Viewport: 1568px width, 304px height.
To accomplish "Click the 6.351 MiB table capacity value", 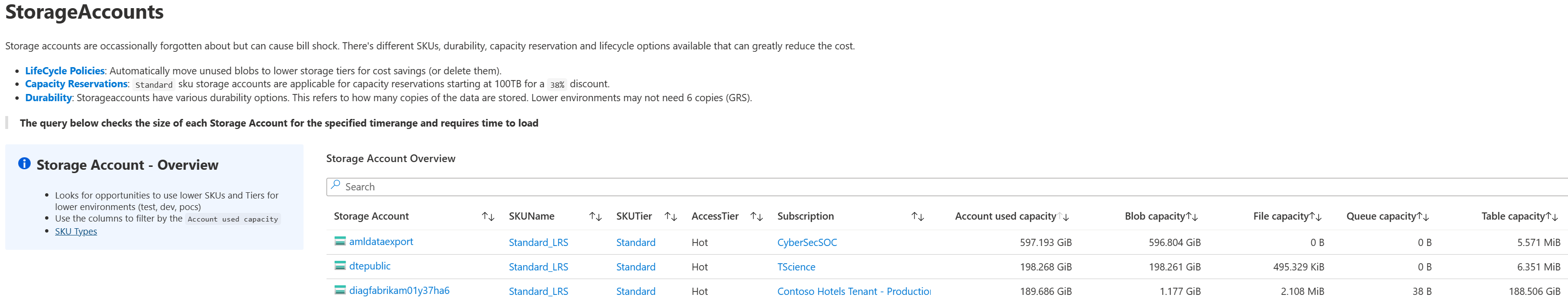I will point(1539,267).
